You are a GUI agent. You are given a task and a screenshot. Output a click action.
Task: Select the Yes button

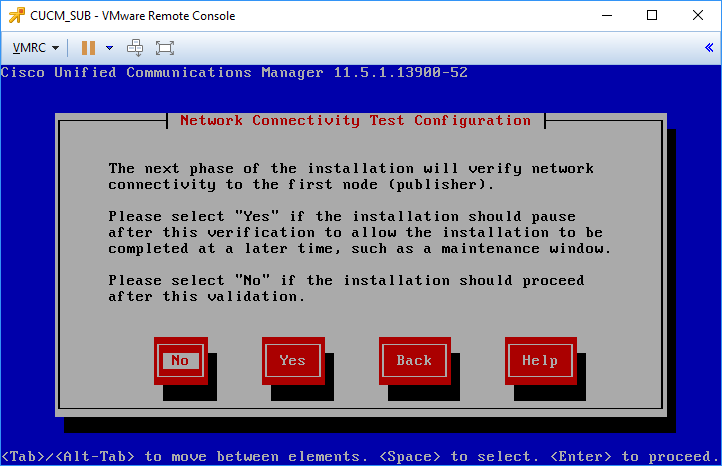point(293,361)
